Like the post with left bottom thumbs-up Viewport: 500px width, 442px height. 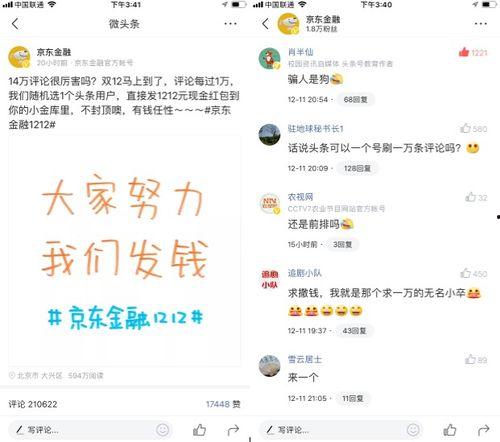[x=199, y=430]
